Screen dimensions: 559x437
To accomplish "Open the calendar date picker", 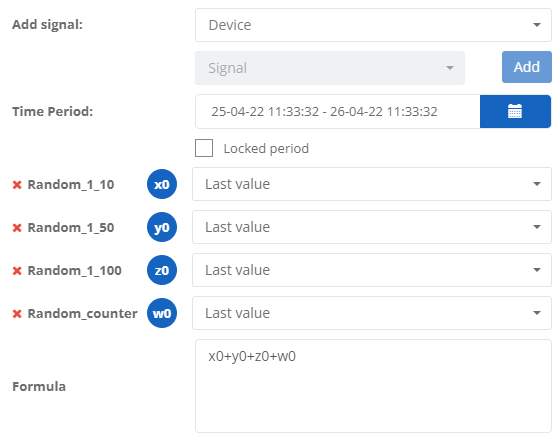I will [515, 112].
